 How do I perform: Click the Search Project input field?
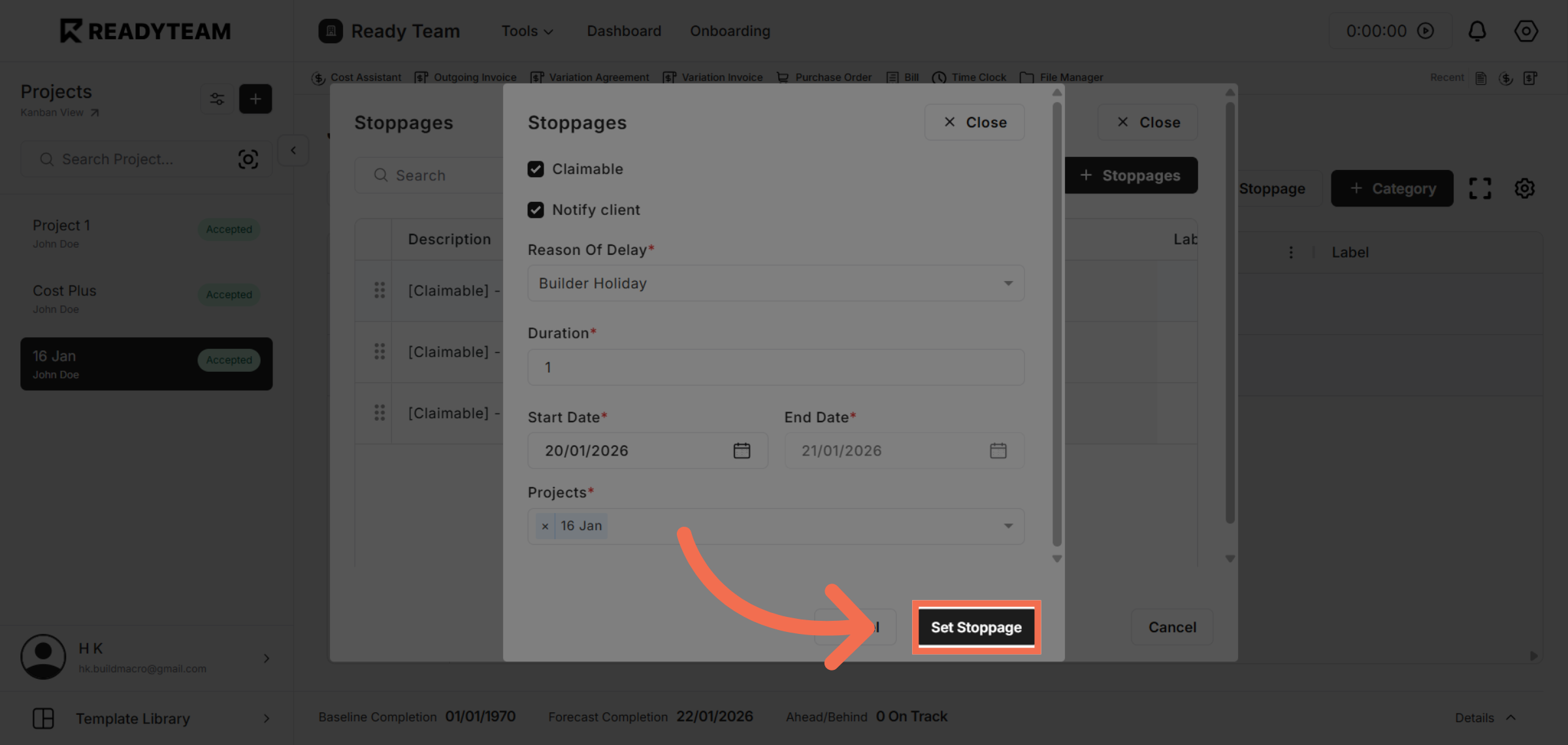(131, 158)
